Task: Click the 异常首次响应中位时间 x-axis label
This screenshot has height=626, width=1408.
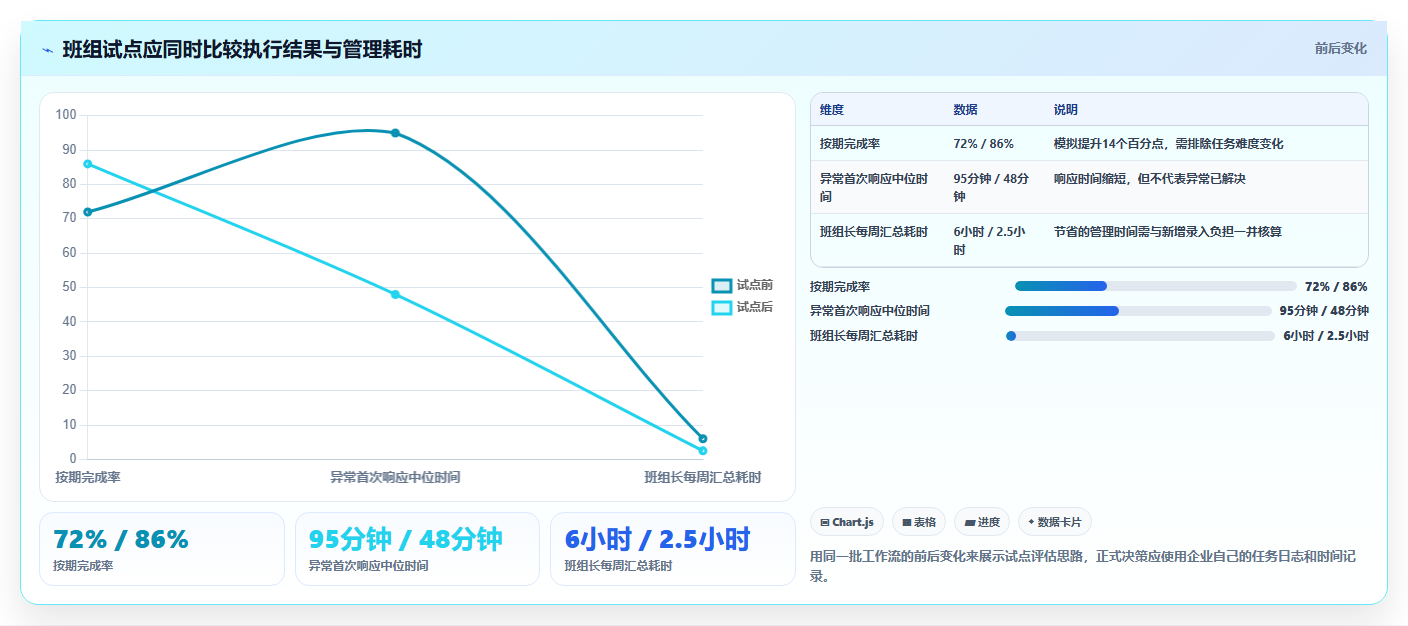Action: tap(395, 477)
